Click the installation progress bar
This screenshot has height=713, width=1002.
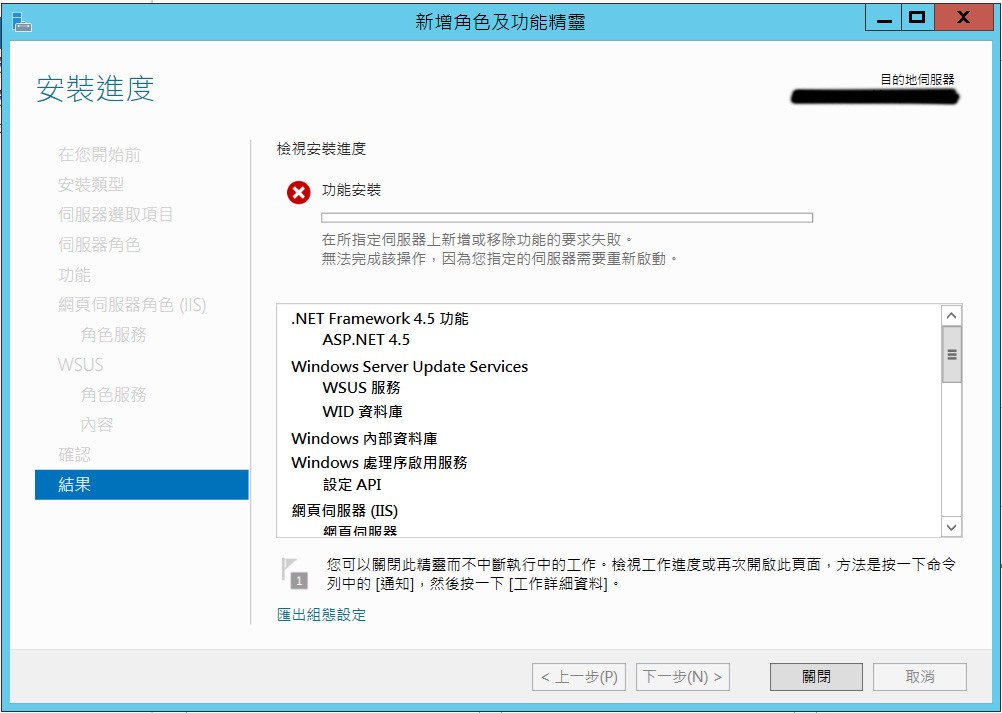(x=567, y=218)
